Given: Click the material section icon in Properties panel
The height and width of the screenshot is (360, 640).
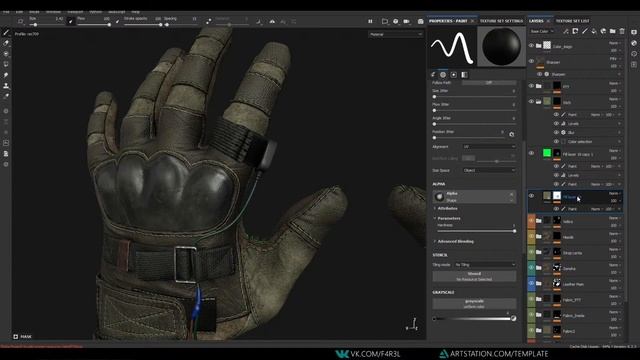Looking at the screenshot, I should click(464, 75).
